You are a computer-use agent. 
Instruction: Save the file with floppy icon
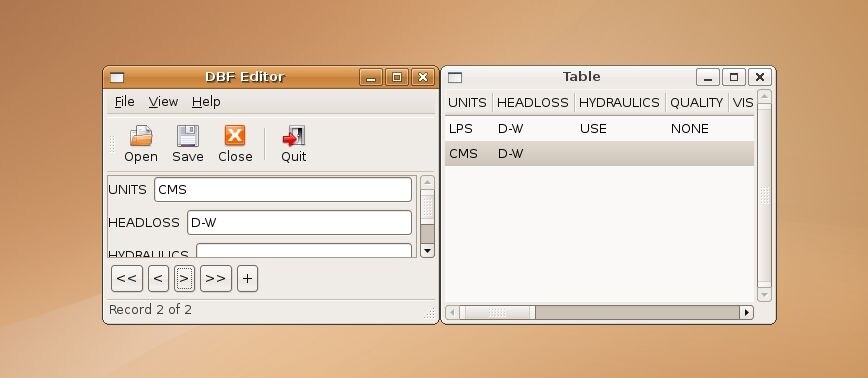click(188, 144)
